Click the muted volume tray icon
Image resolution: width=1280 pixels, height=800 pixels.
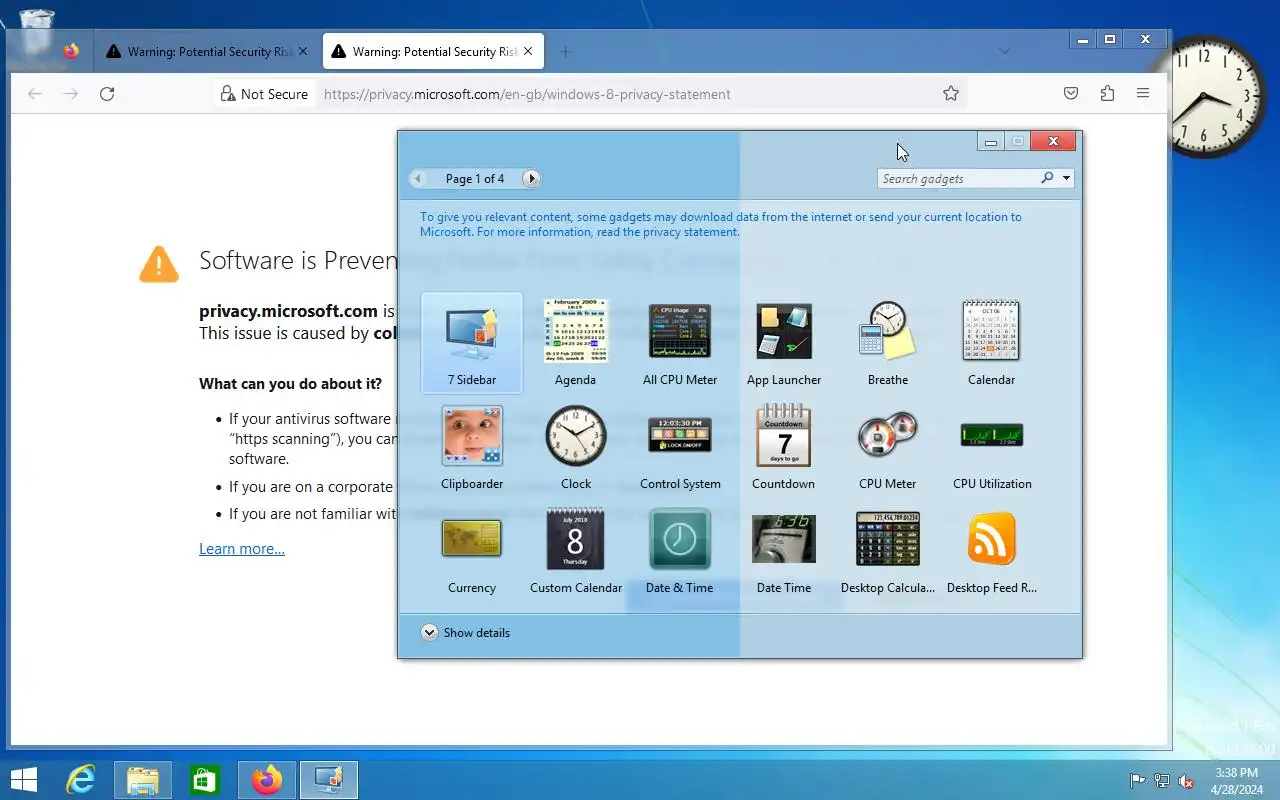[x=1186, y=781]
